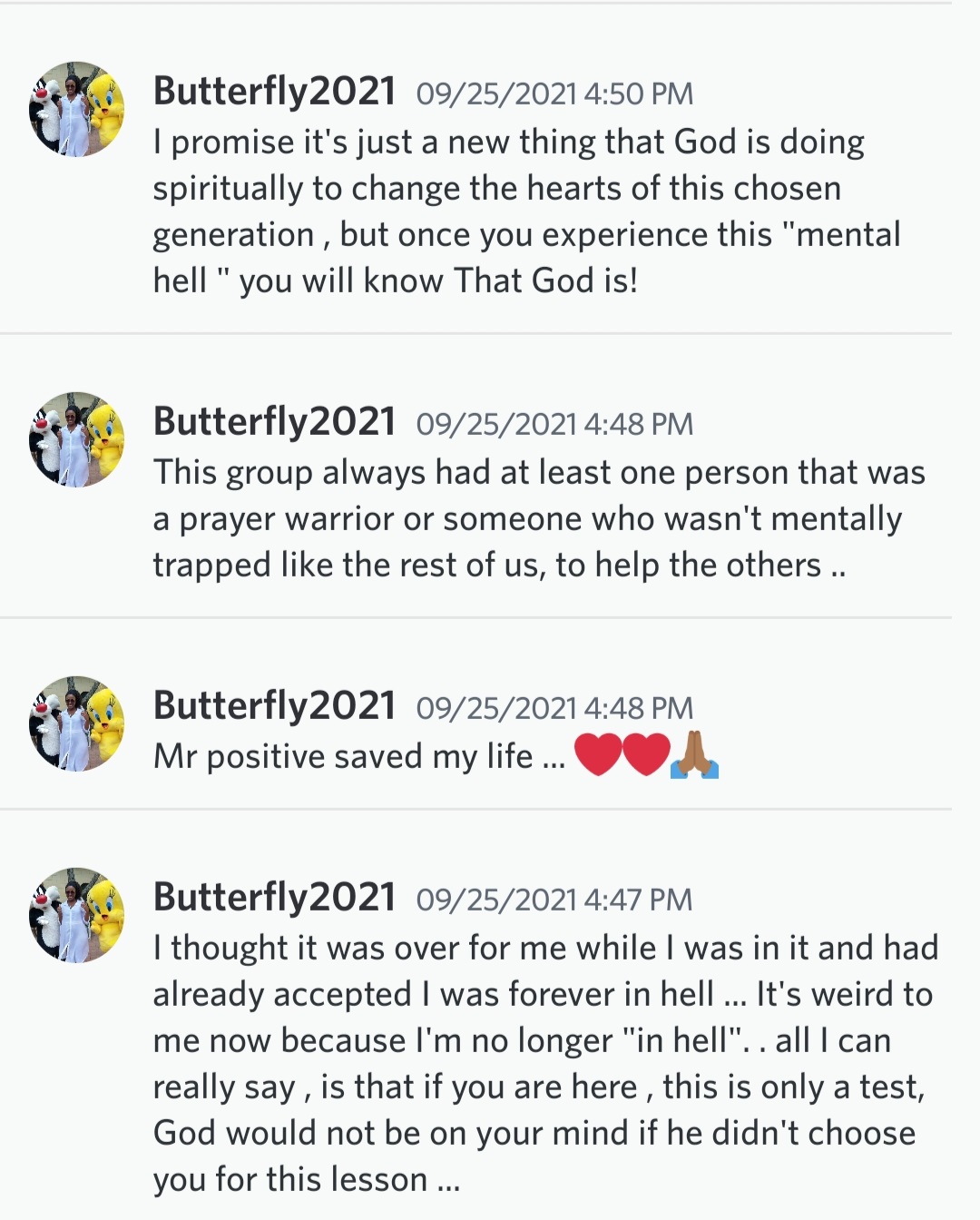This screenshot has height=1220, width=980.
Task: Select Butterfly2021 username on the 4:47 PM message
Action: [274, 898]
